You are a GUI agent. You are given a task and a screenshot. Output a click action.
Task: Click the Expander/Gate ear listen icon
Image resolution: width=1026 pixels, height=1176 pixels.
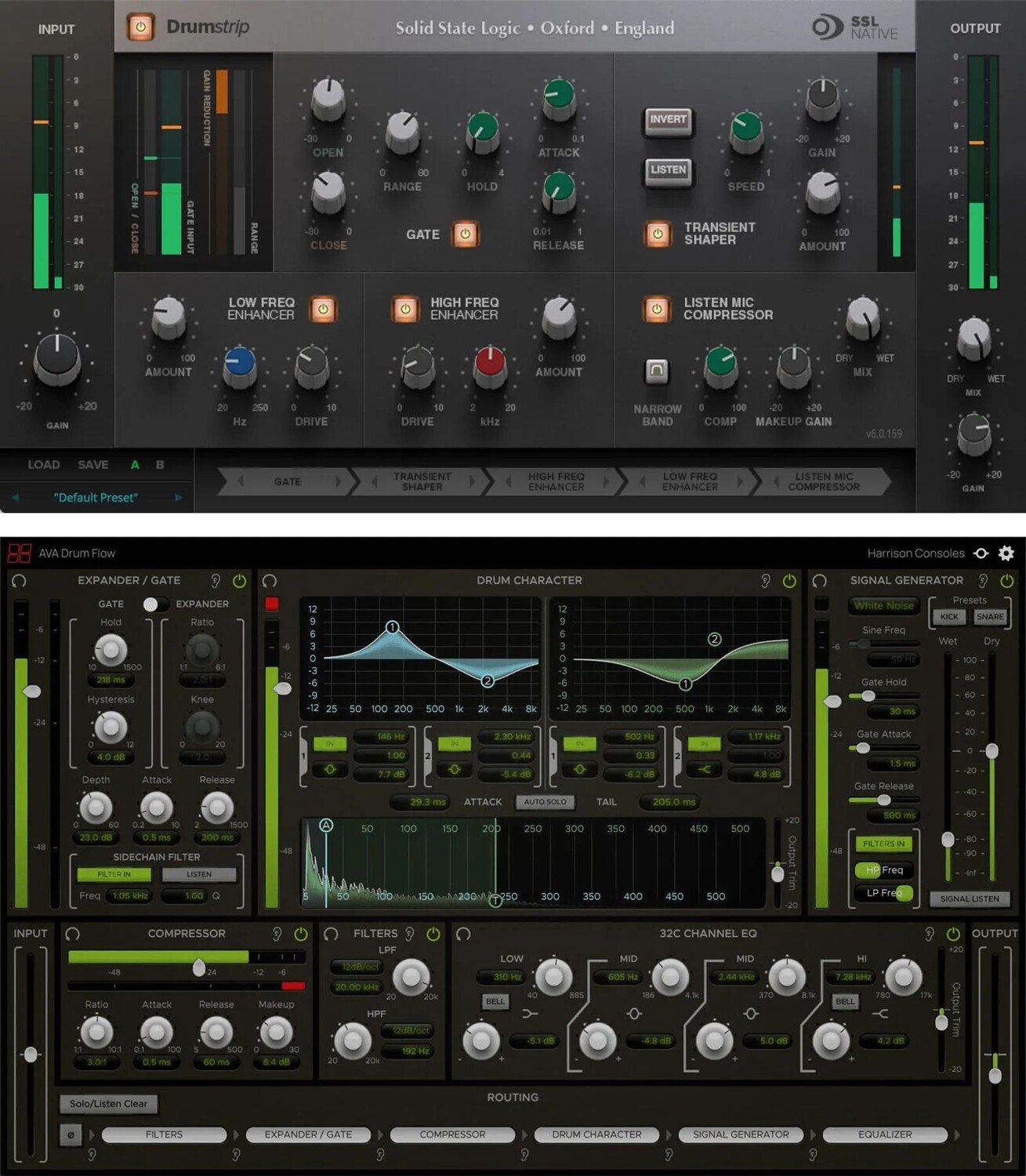coord(216,580)
